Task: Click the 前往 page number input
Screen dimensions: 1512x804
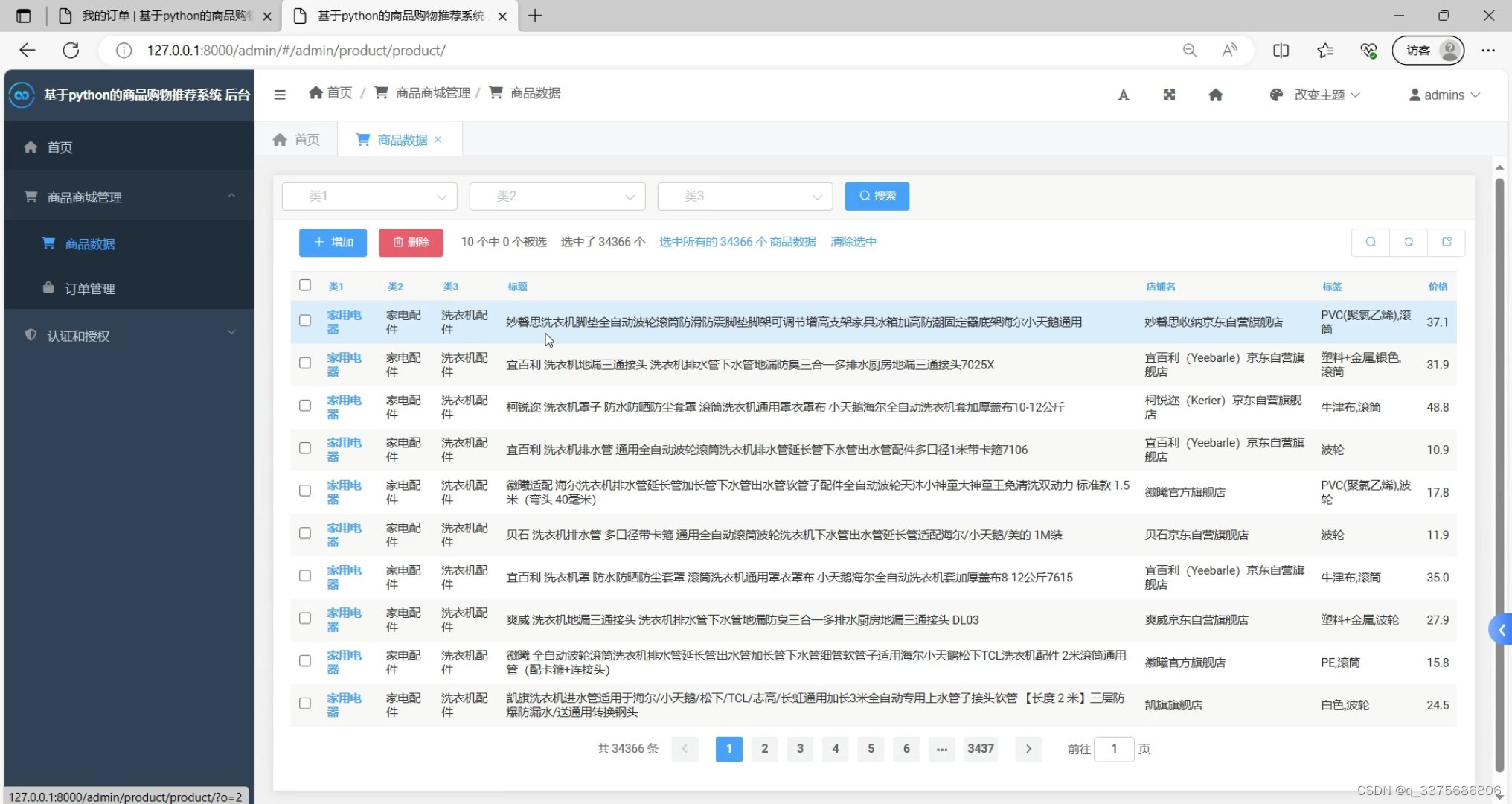Action: [x=1114, y=749]
